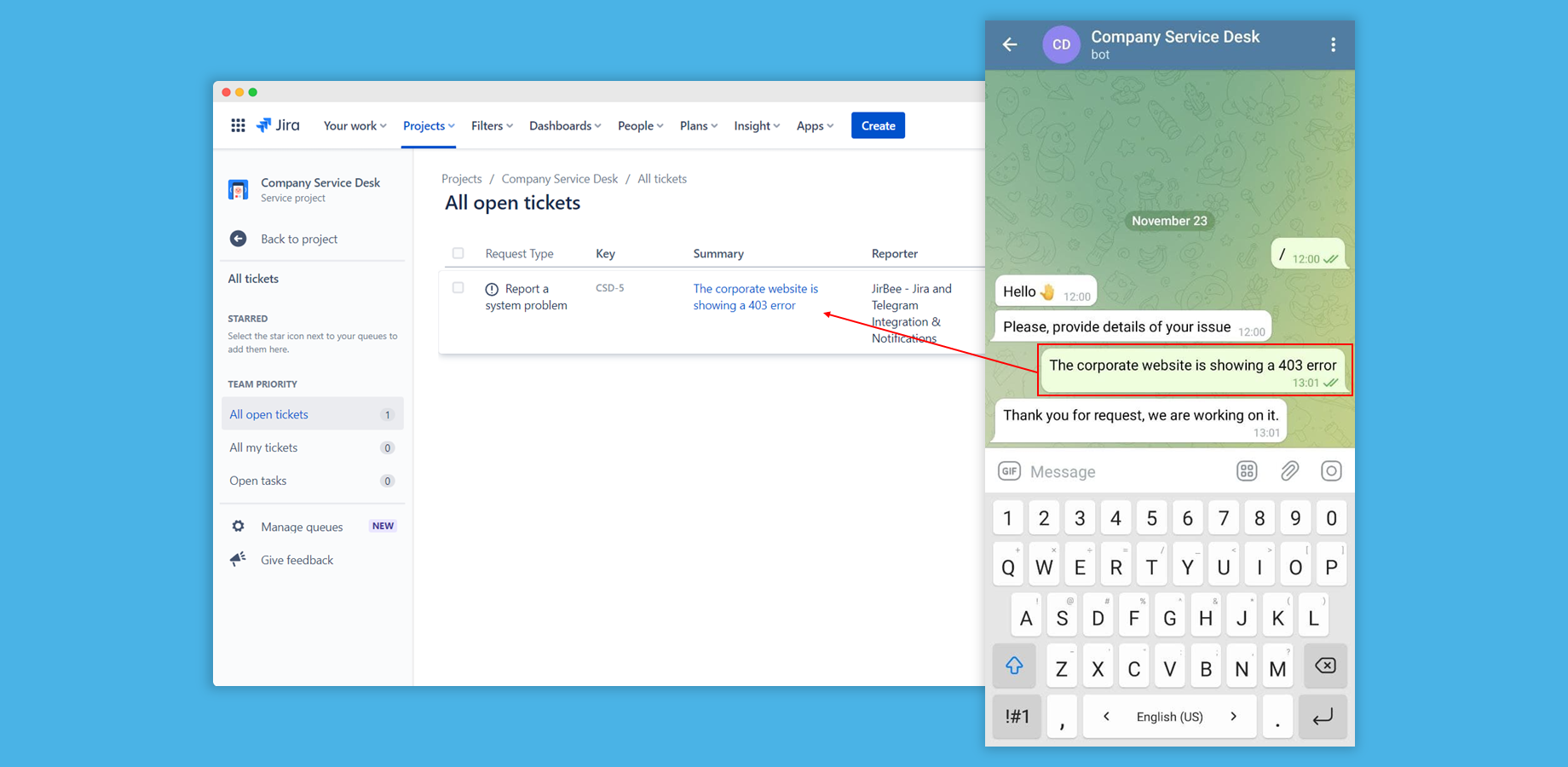Click the Reporter column header

[x=895, y=254]
